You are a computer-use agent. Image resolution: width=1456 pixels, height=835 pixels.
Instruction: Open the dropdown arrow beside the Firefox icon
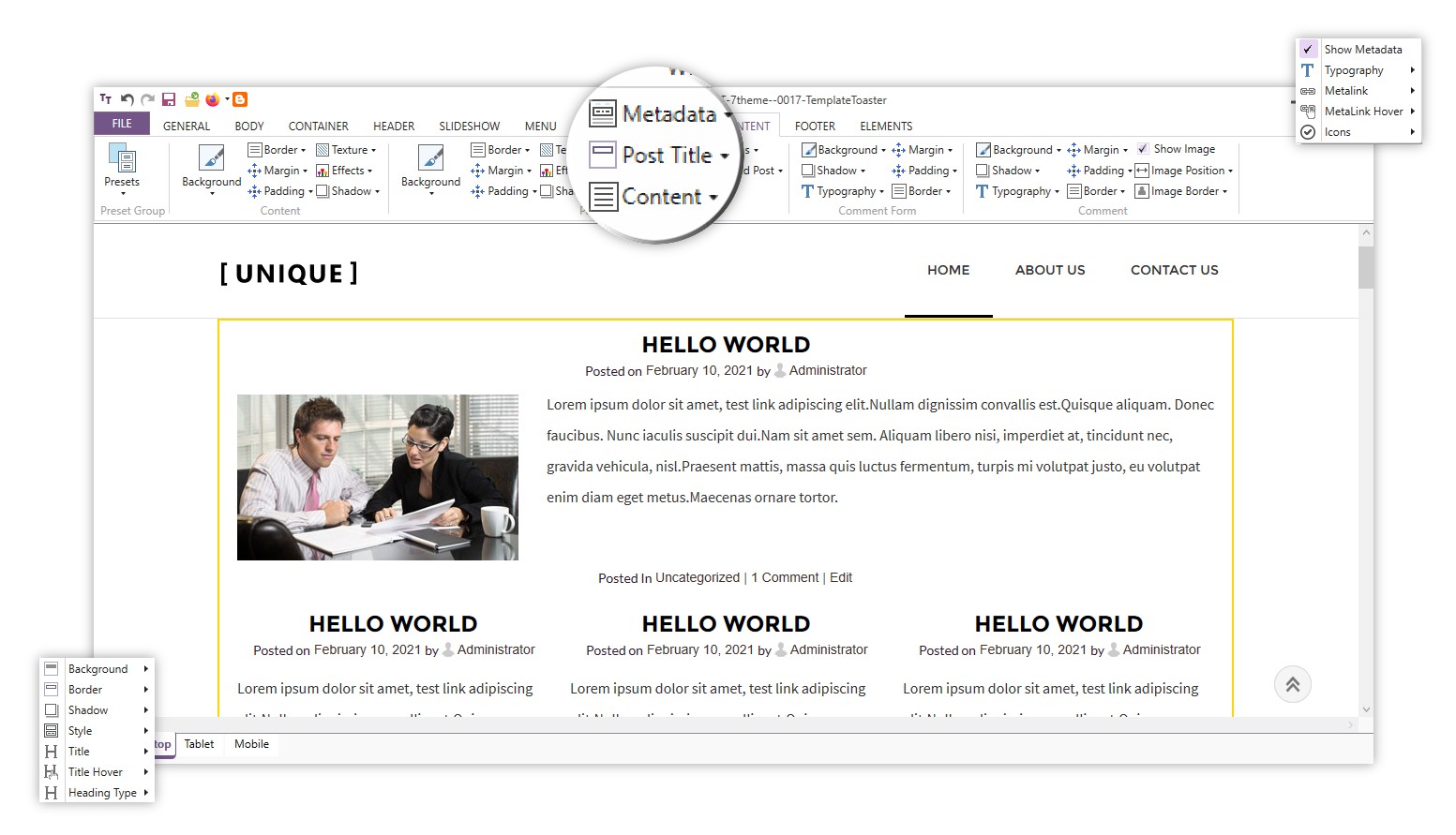click(227, 99)
